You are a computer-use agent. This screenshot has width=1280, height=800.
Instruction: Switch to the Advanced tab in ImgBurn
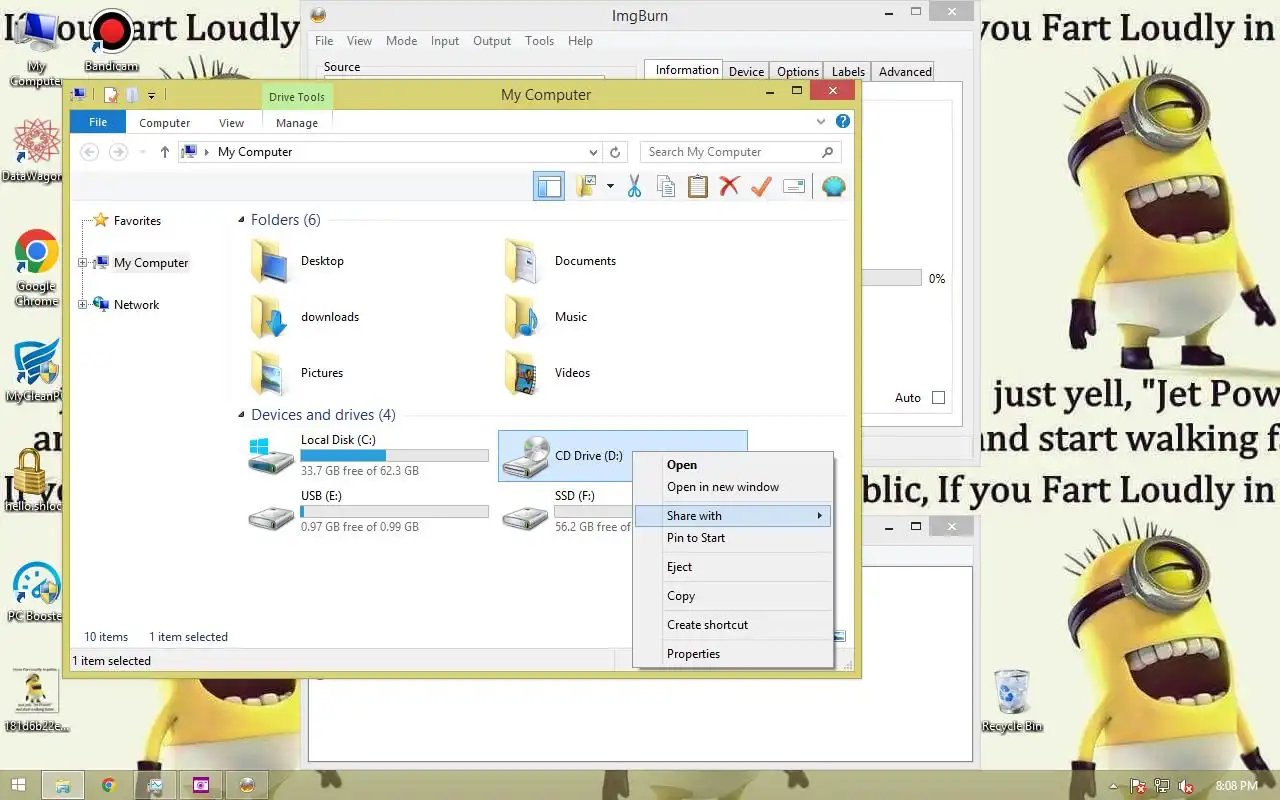[905, 71]
